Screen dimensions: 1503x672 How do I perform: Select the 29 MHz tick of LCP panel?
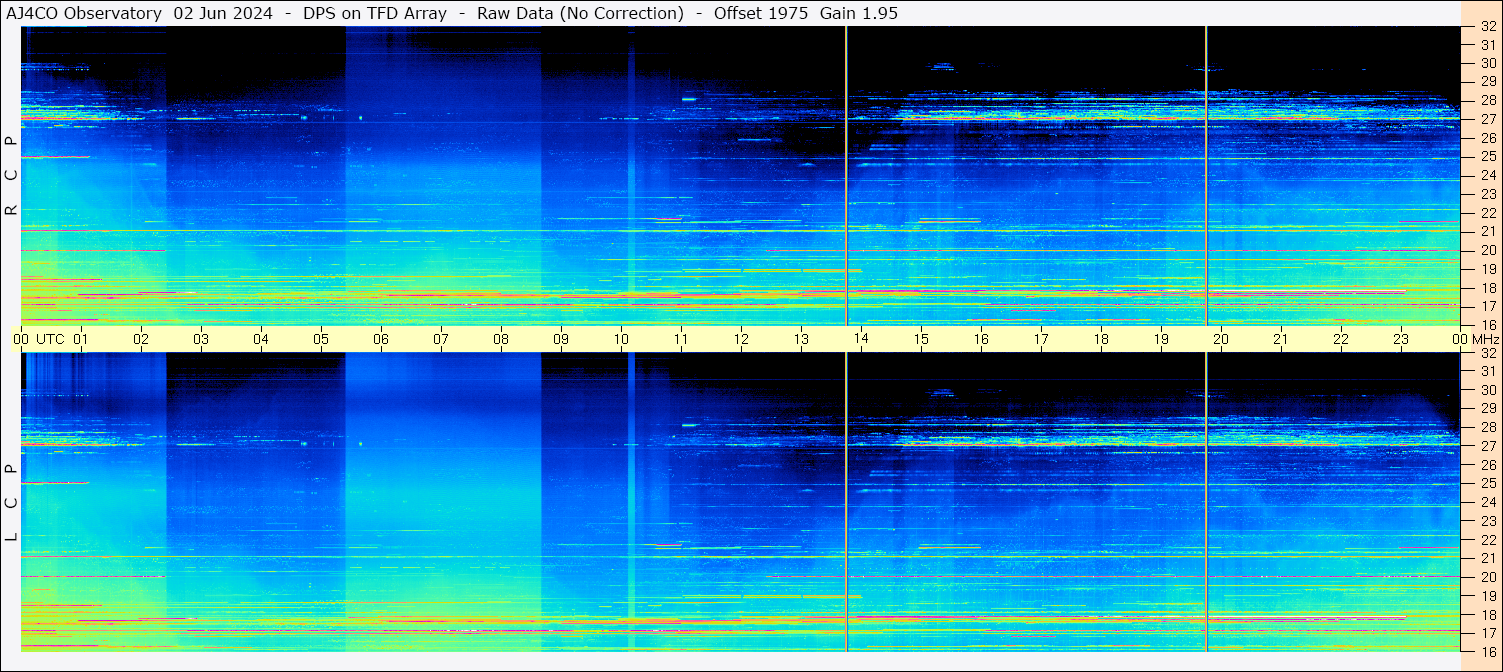(1487, 409)
